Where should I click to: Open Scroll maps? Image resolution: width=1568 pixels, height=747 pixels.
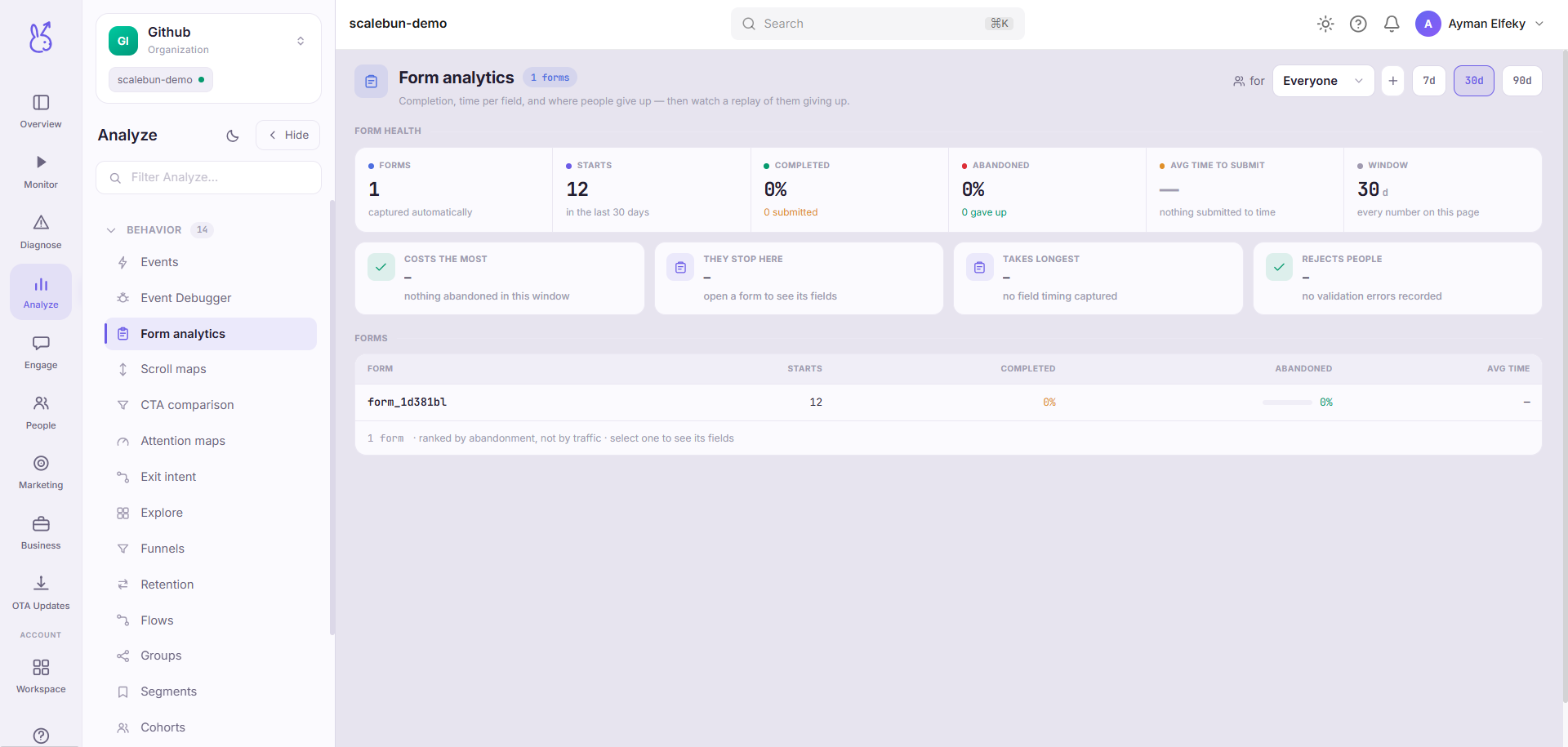(x=211, y=369)
